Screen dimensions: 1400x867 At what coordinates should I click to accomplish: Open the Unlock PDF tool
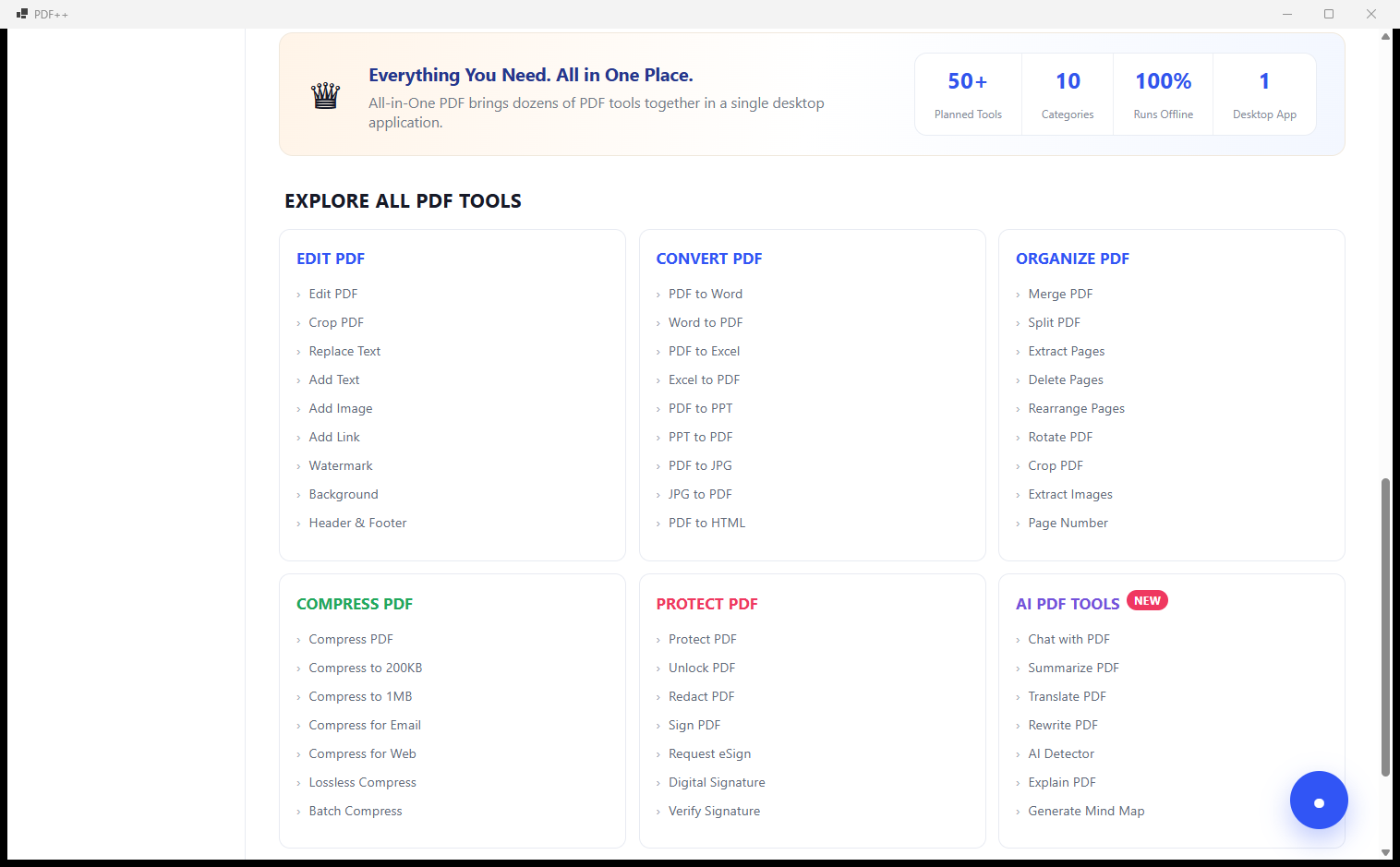click(702, 668)
